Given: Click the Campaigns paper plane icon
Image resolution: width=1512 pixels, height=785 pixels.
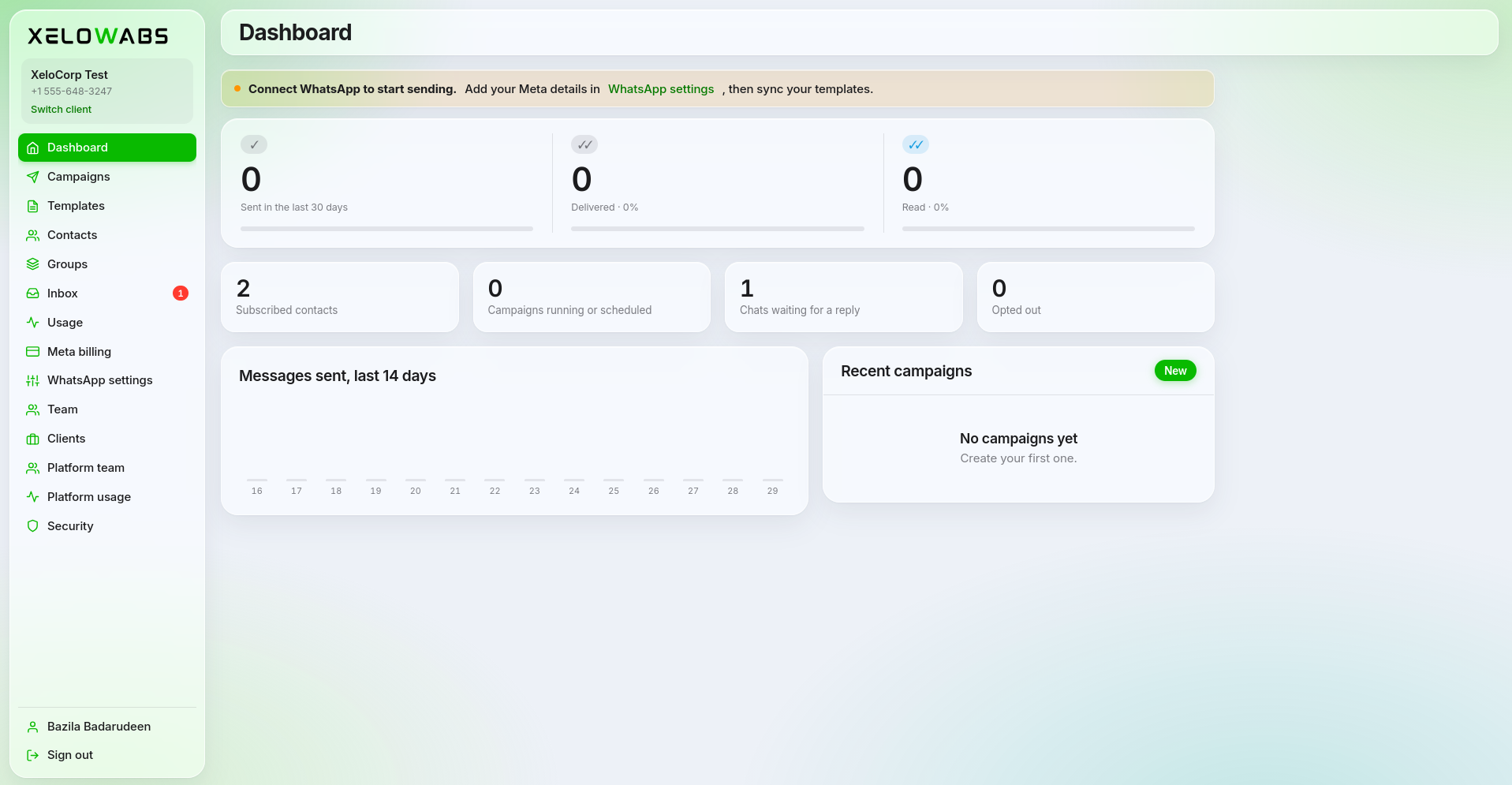Looking at the screenshot, I should [32, 177].
